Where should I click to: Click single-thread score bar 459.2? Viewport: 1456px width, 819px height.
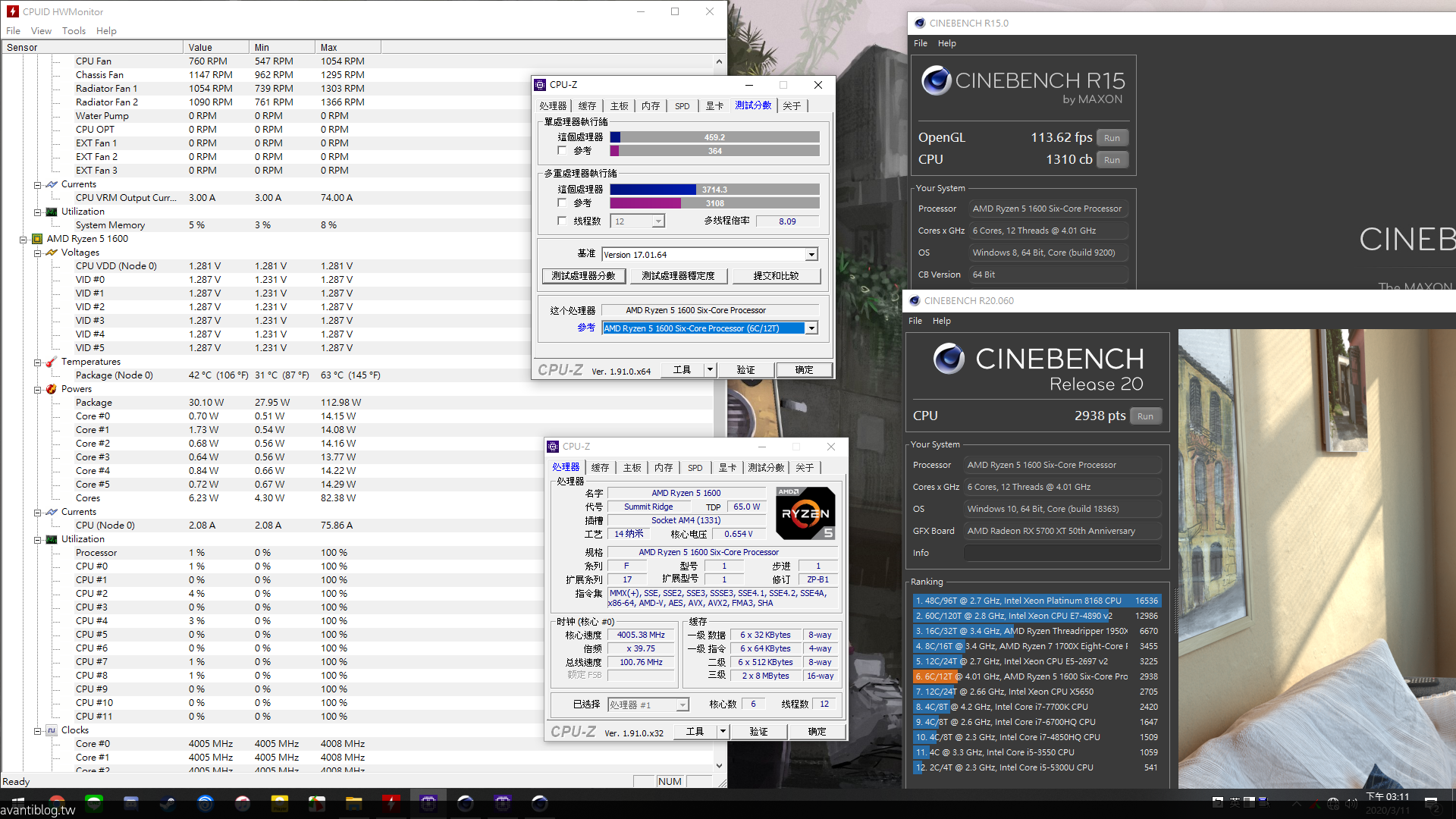[714, 137]
